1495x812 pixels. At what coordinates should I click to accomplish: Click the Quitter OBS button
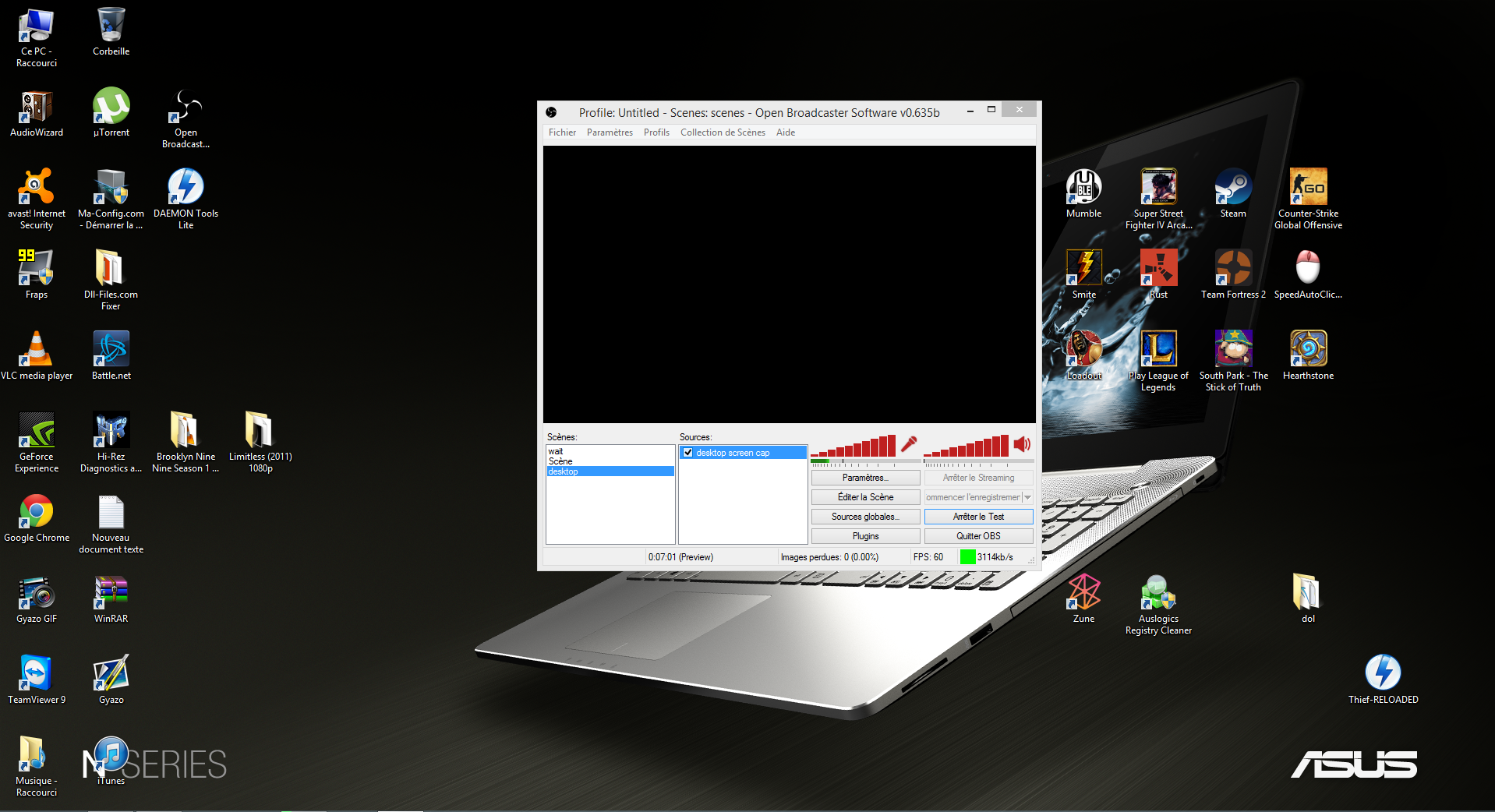[x=978, y=536]
